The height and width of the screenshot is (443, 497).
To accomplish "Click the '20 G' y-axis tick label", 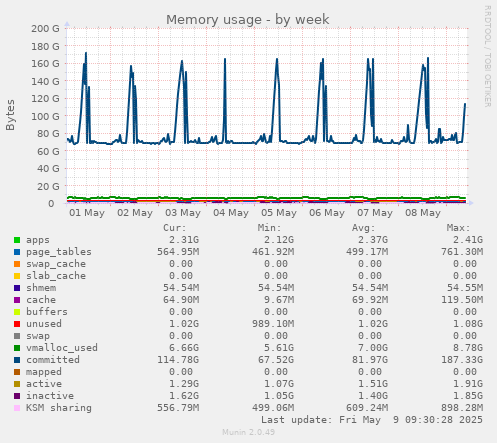I will point(48,186).
